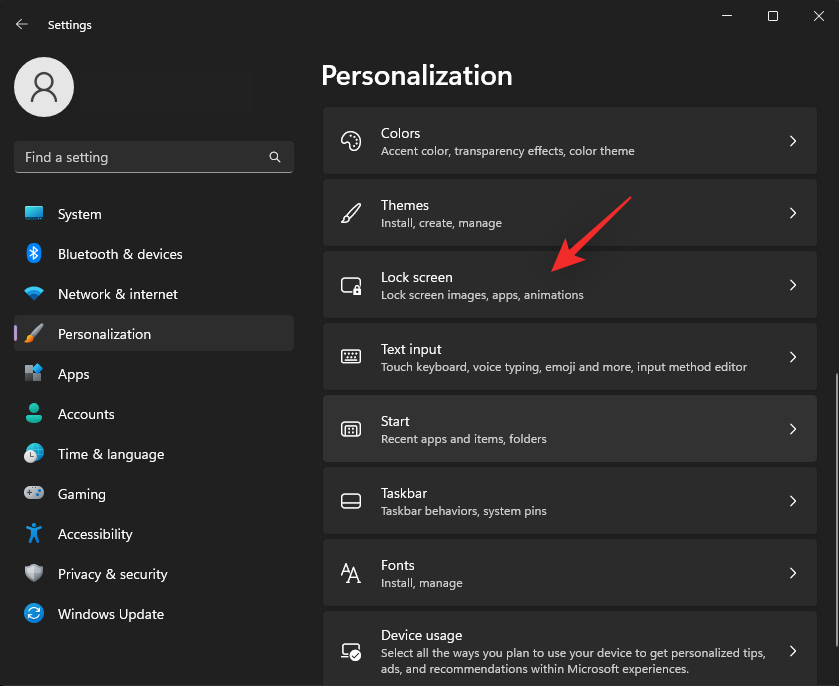Viewport: 839px width, 686px height.
Task: Click the Gaming Xbox sidebar icon
Action: click(x=33, y=494)
